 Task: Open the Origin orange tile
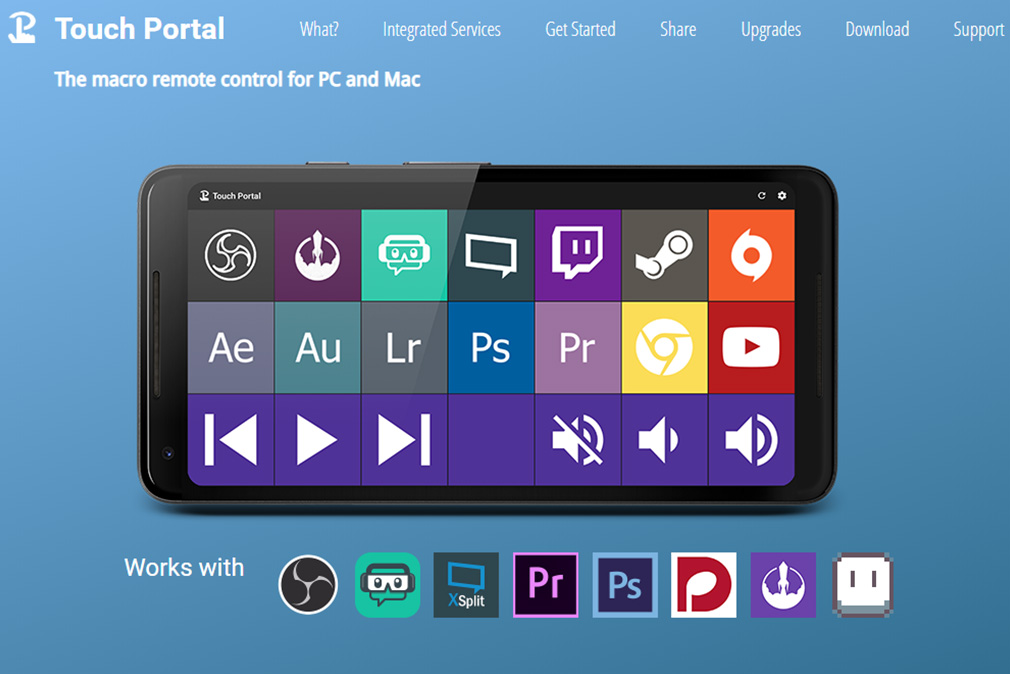click(751, 255)
